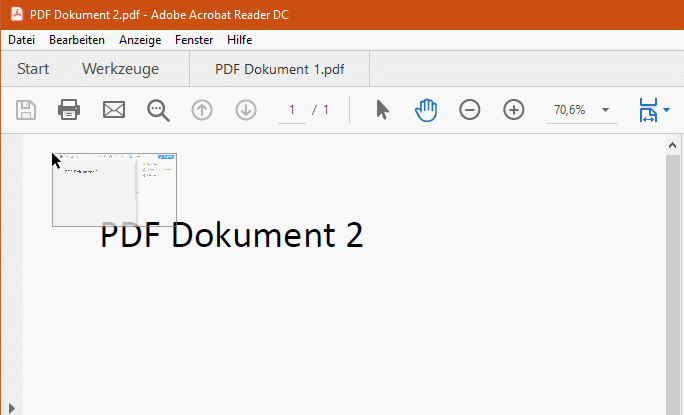
Task: Send file by email envelope icon
Action: (114, 110)
